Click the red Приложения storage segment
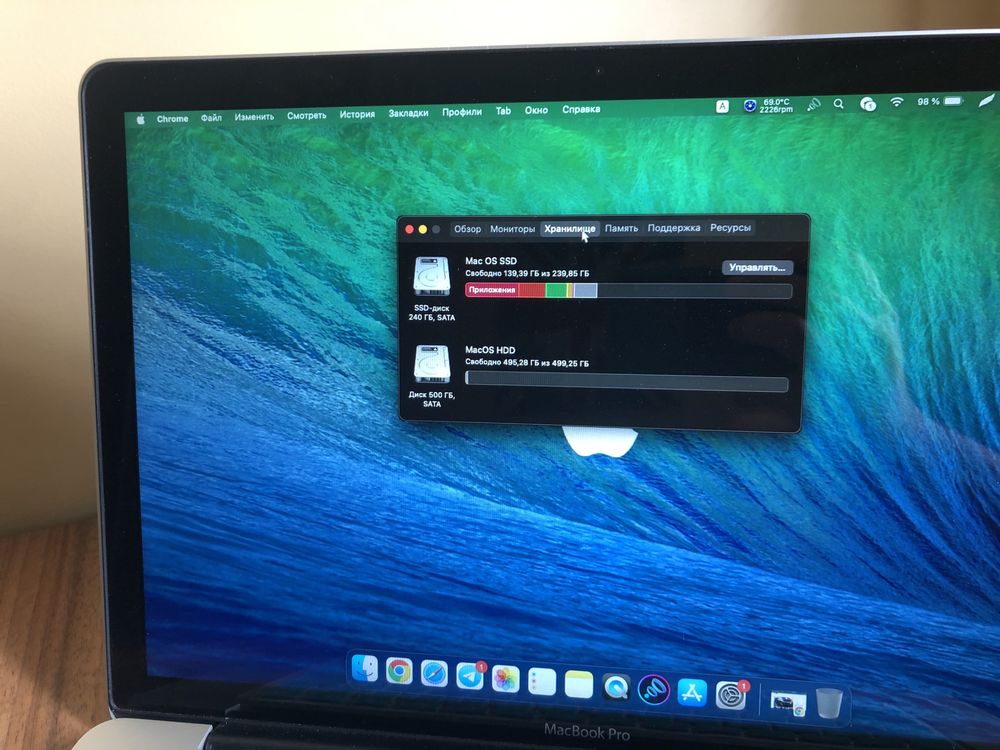 pyautogui.click(x=492, y=290)
